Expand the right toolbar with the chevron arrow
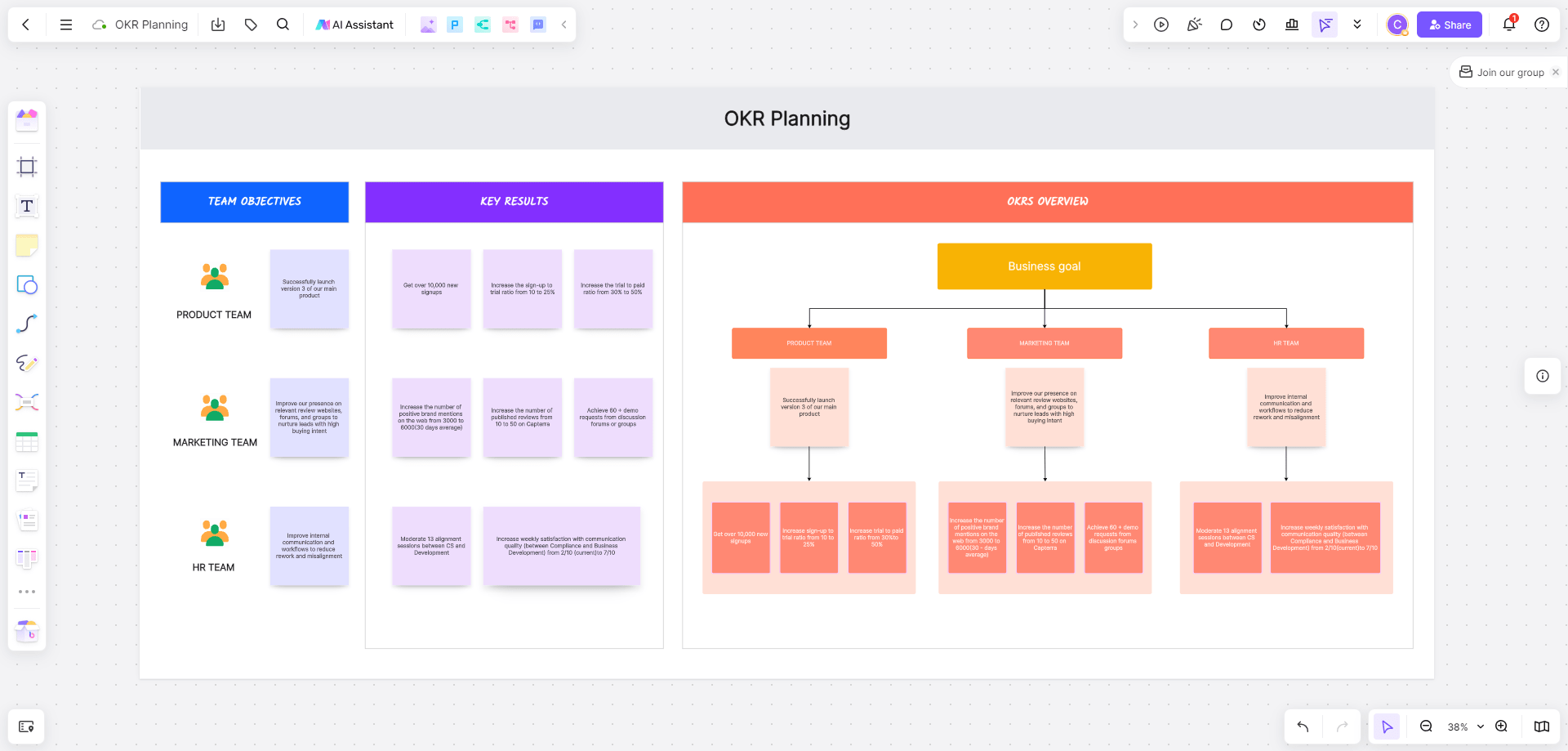1568x751 pixels. 1135,25
